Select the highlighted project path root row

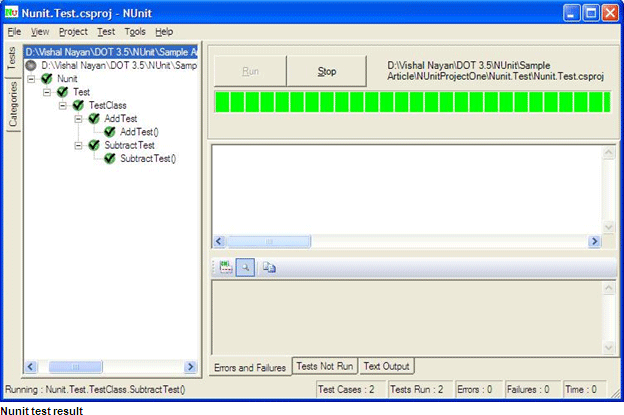(x=111, y=52)
